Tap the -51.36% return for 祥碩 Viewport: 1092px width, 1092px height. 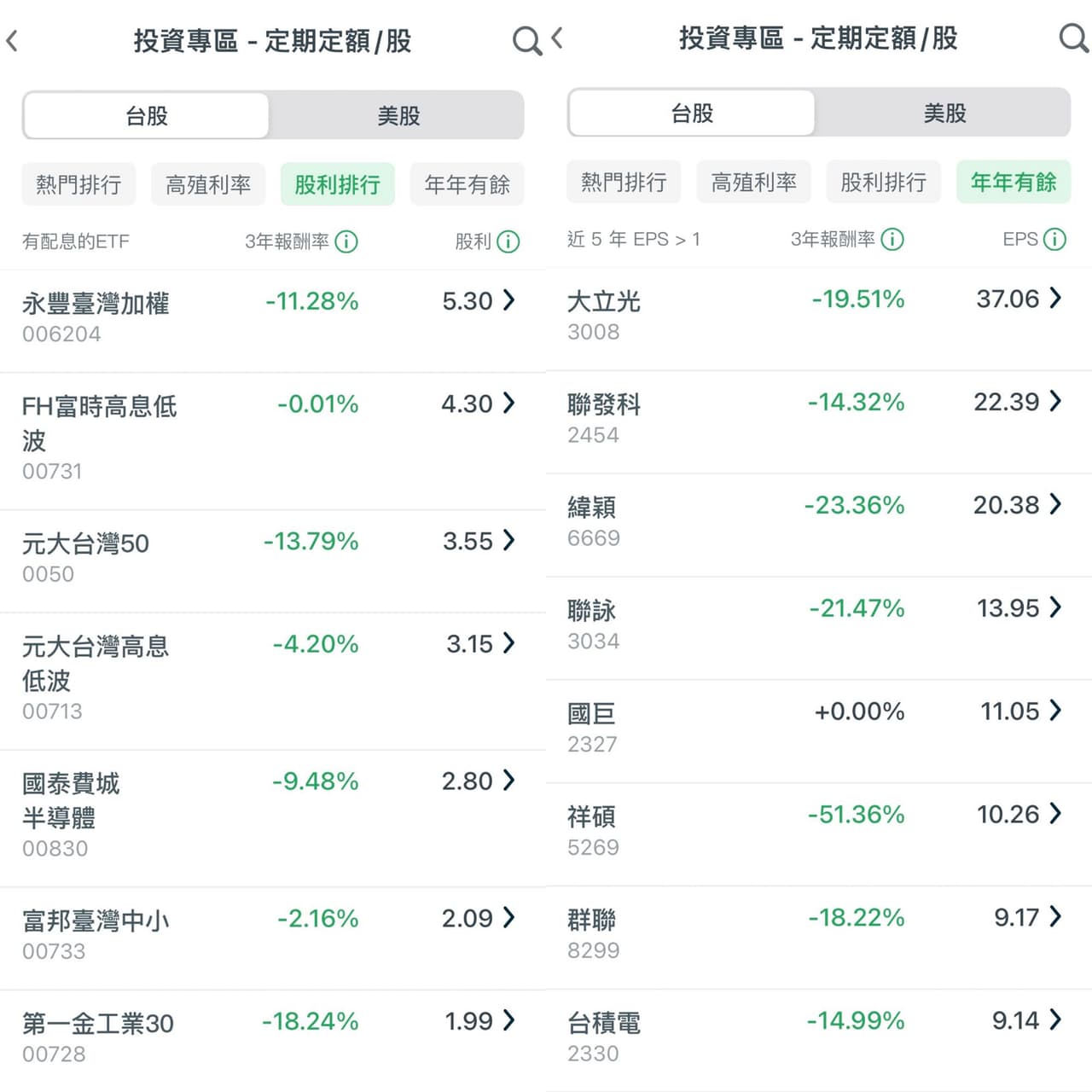pyautogui.click(x=857, y=815)
